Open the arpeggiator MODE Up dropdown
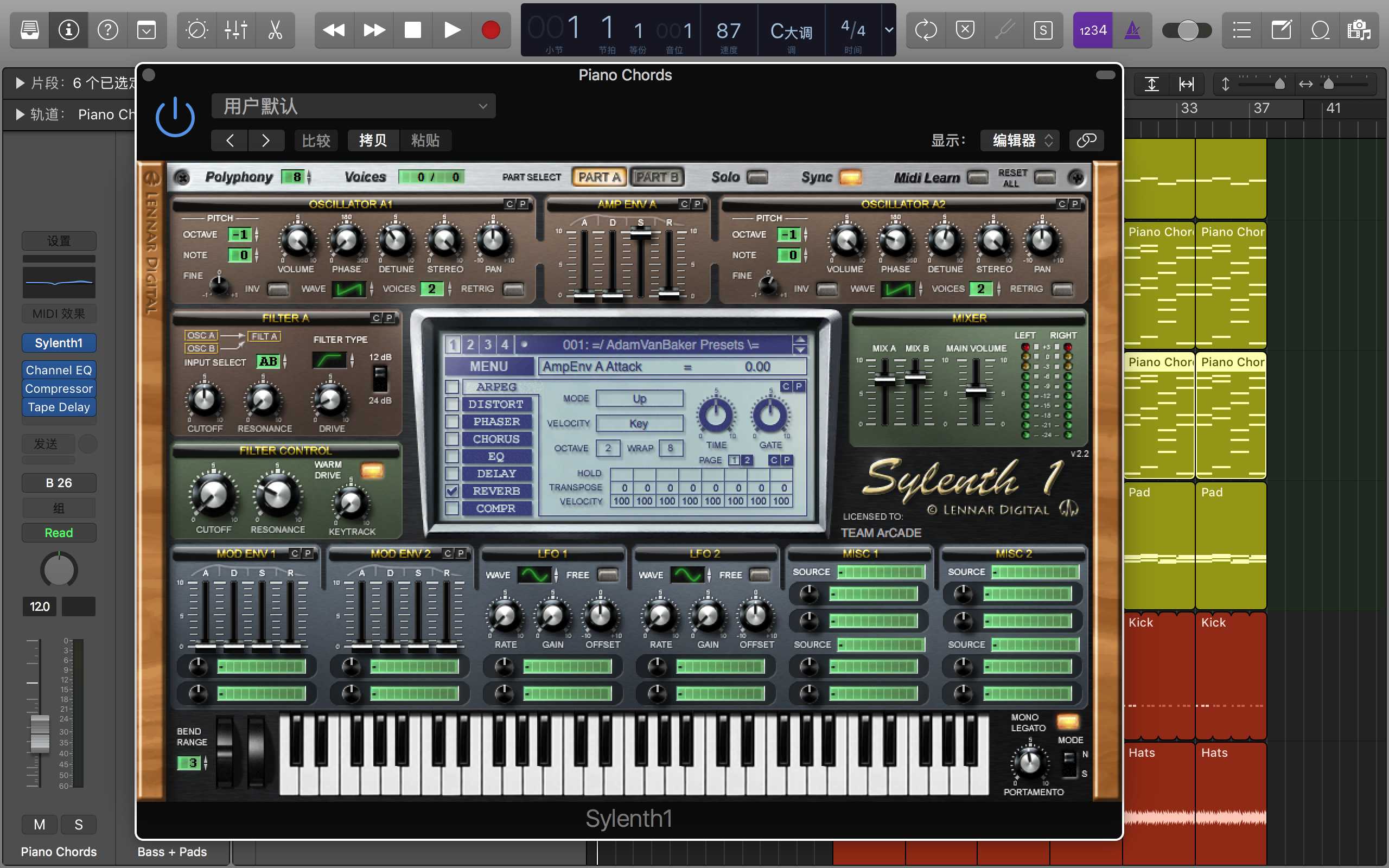The height and width of the screenshot is (868, 1389). (639, 398)
